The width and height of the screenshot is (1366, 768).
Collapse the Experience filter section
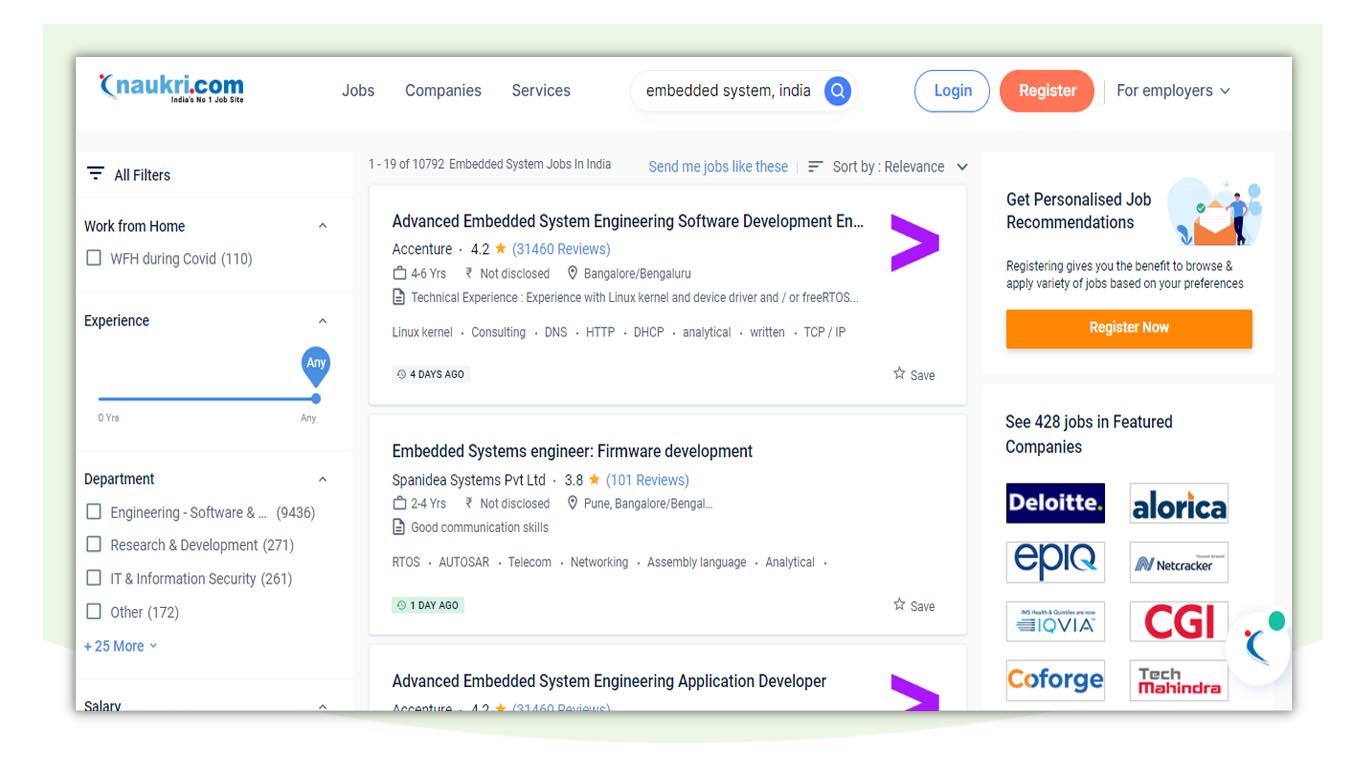(x=322, y=321)
